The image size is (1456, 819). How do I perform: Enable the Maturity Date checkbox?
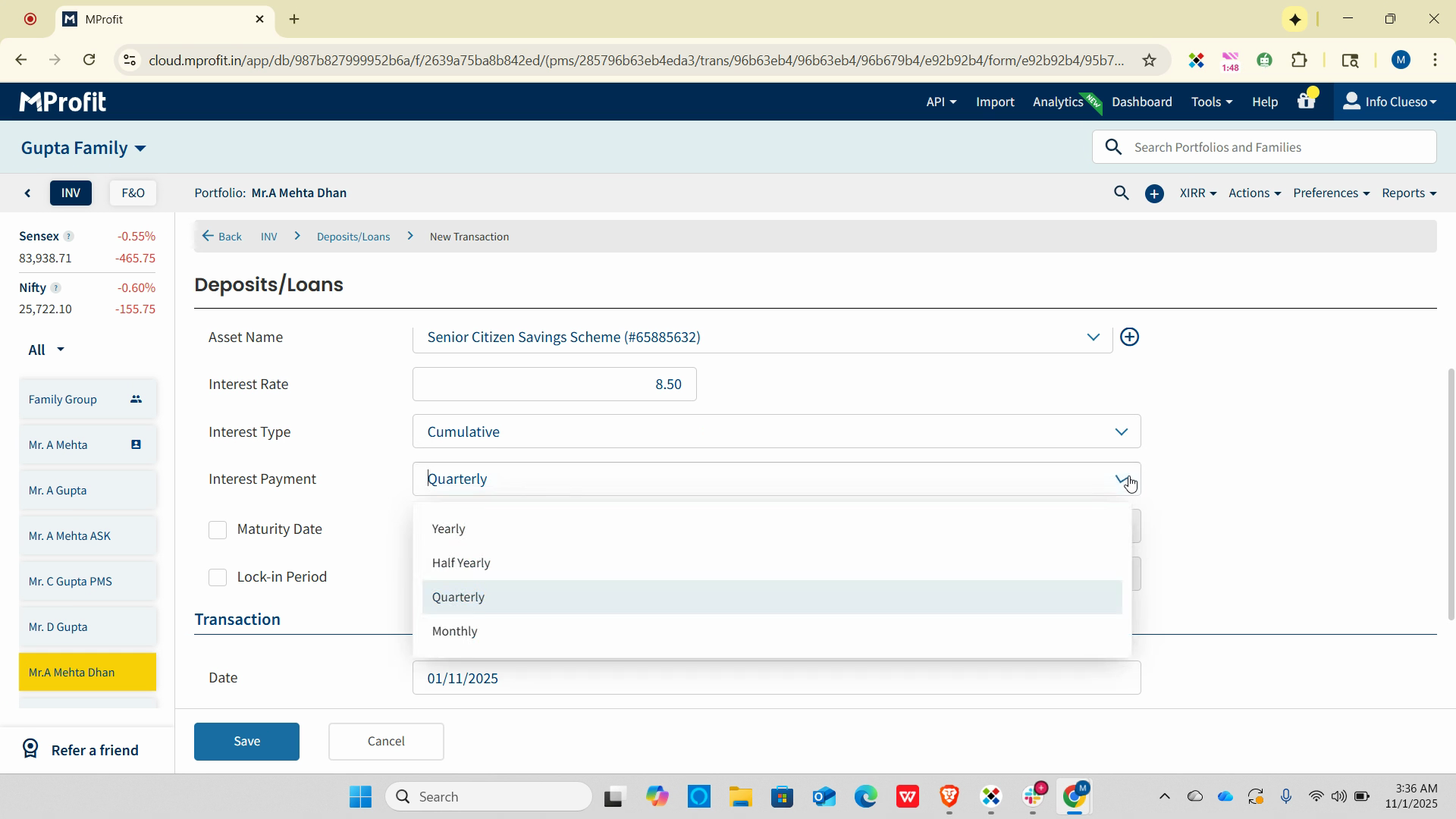pos(218,530)
